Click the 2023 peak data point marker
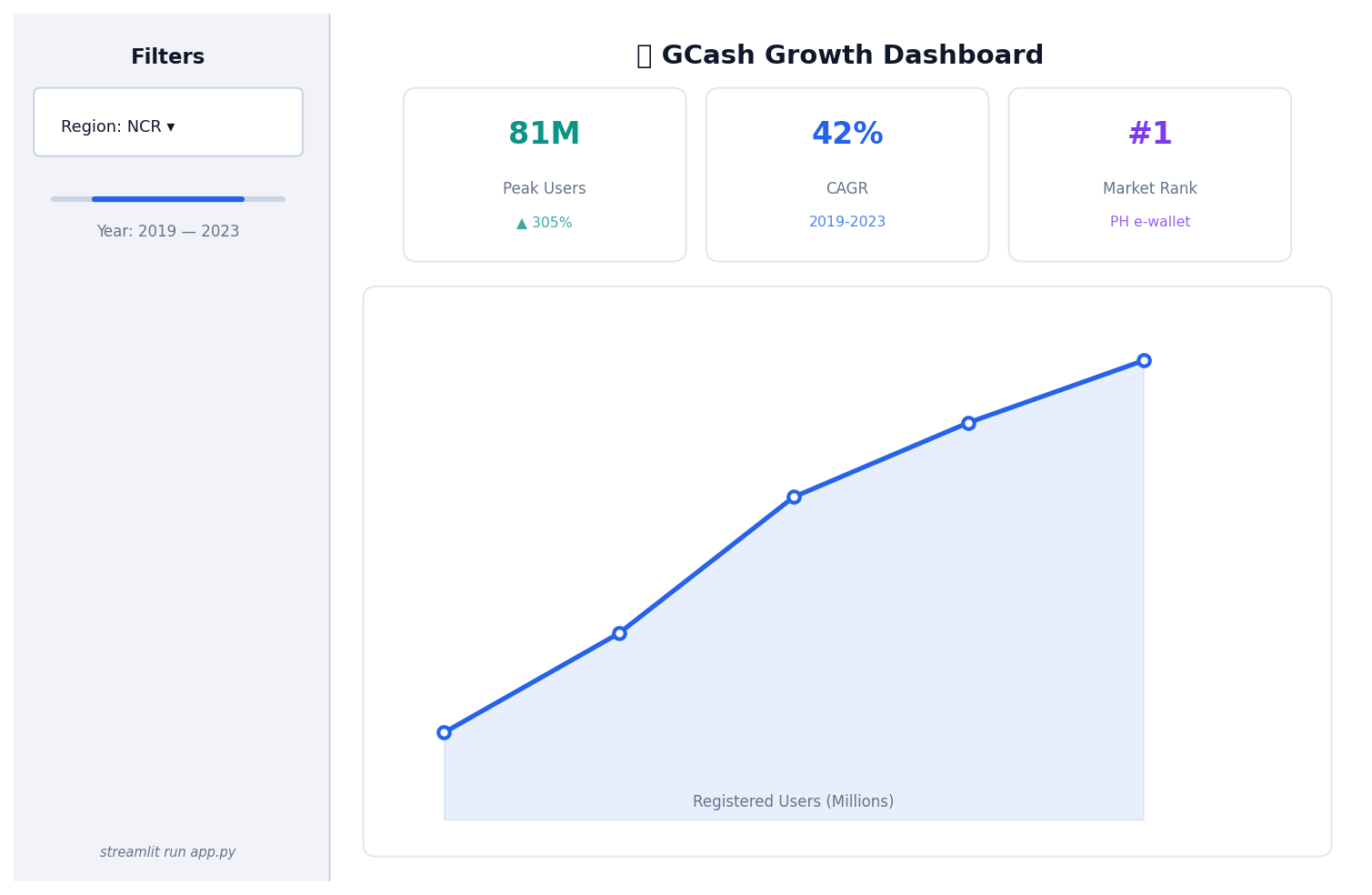 pyautogui.click(x=1144, y=360)
